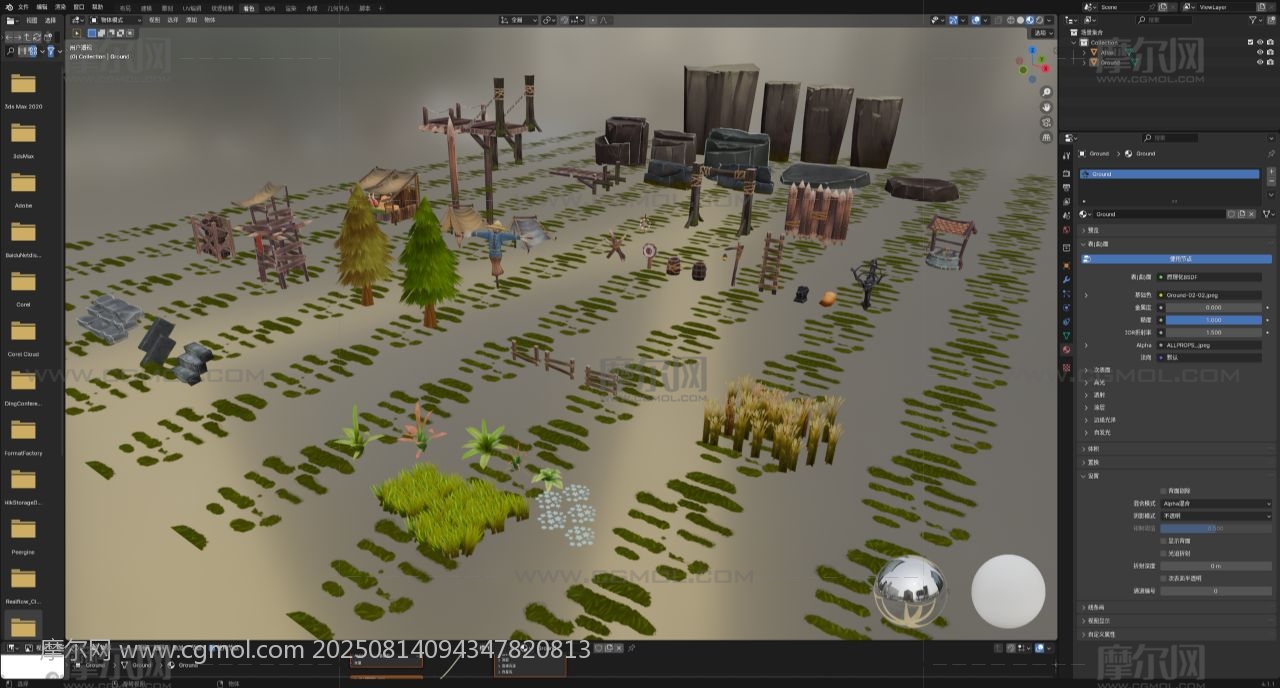The width and height of the screenshot is (1280, 688).
Task: Toggle viewport gizmos display button
Action: click(955, 20)
